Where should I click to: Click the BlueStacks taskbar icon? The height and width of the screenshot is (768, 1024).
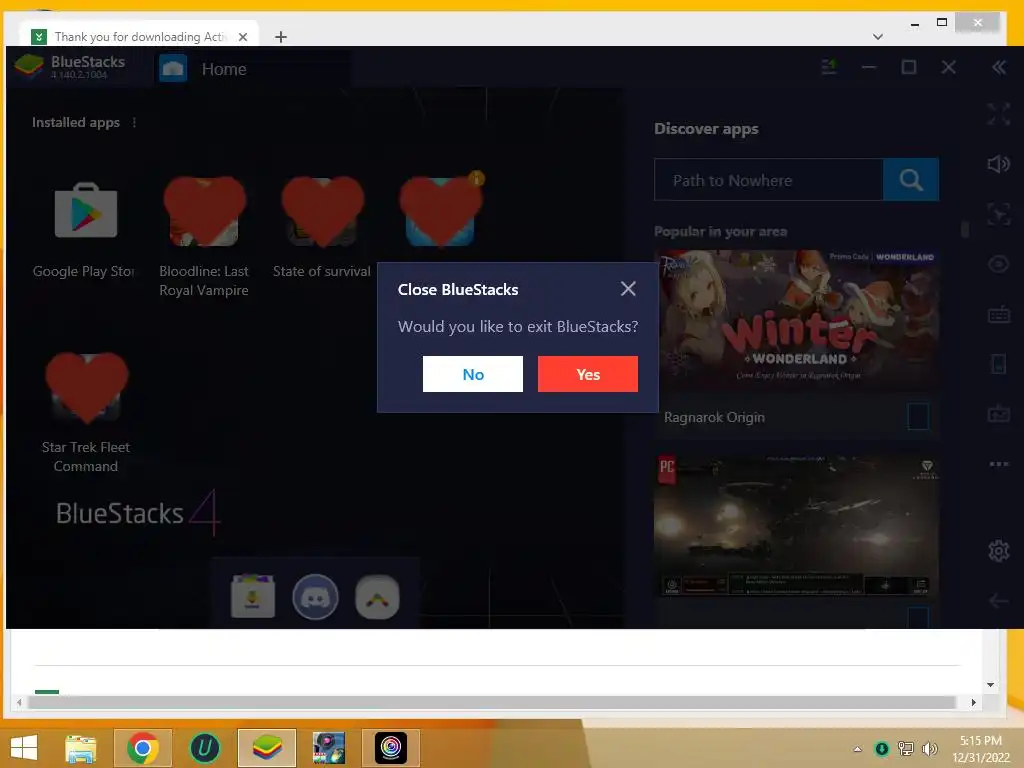click(267, 748)
